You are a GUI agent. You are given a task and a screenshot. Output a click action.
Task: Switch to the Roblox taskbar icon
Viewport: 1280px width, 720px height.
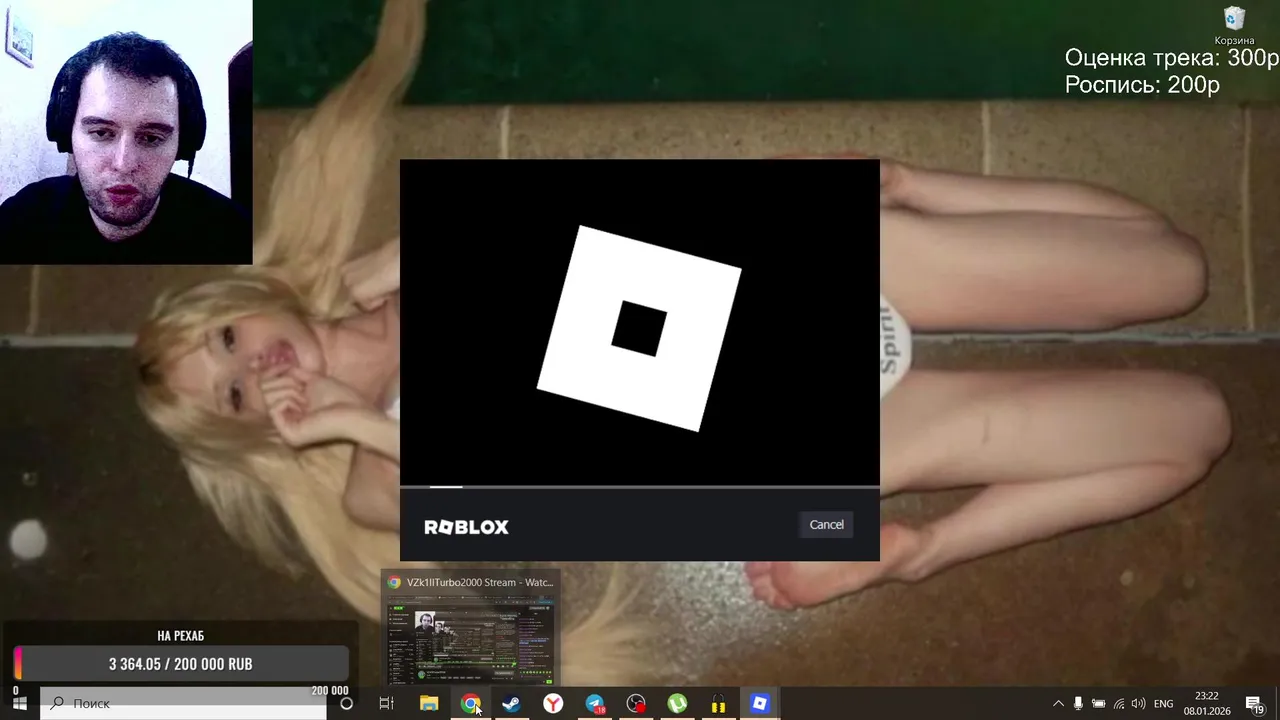pyautogui.click(x=760, y=703)
